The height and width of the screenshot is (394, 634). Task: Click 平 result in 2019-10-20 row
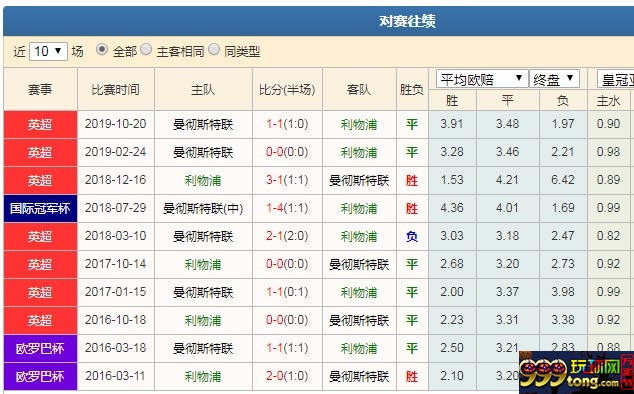412,124
